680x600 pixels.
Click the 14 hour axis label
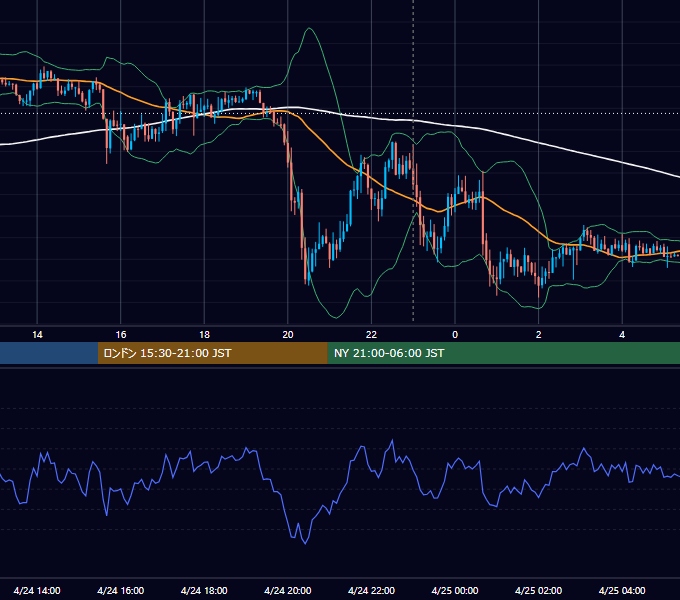[37, 335]
